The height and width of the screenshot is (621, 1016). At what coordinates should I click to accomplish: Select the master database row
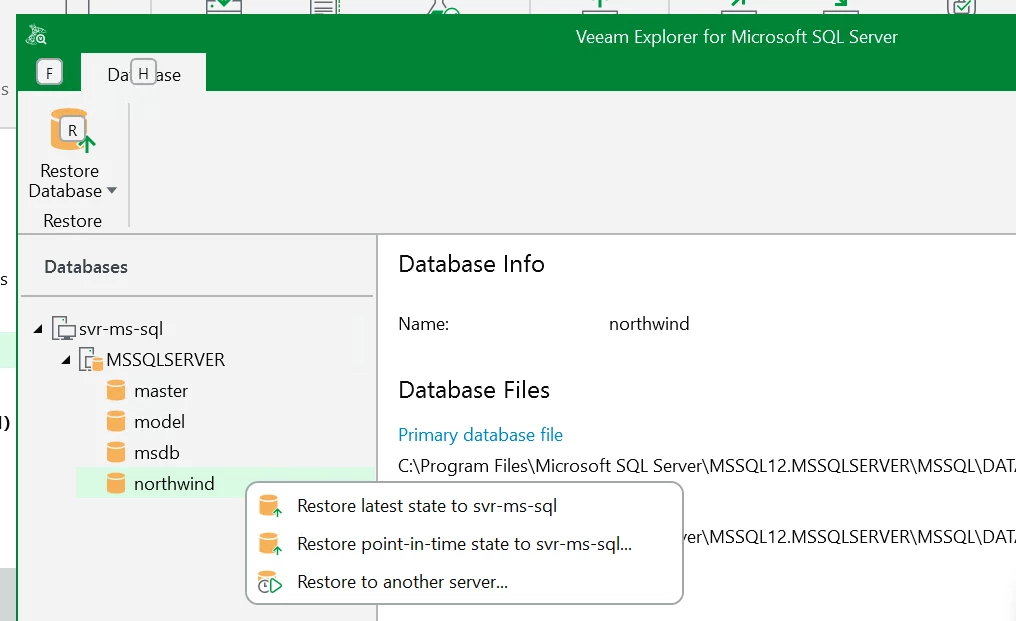161,391
